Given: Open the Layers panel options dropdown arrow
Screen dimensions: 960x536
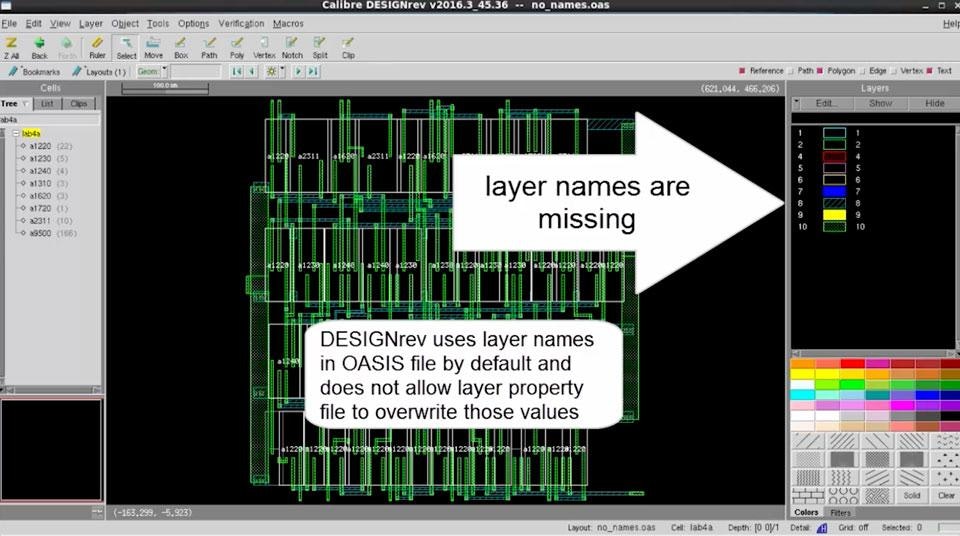Looking at the screenshot, I should point(796,103).
